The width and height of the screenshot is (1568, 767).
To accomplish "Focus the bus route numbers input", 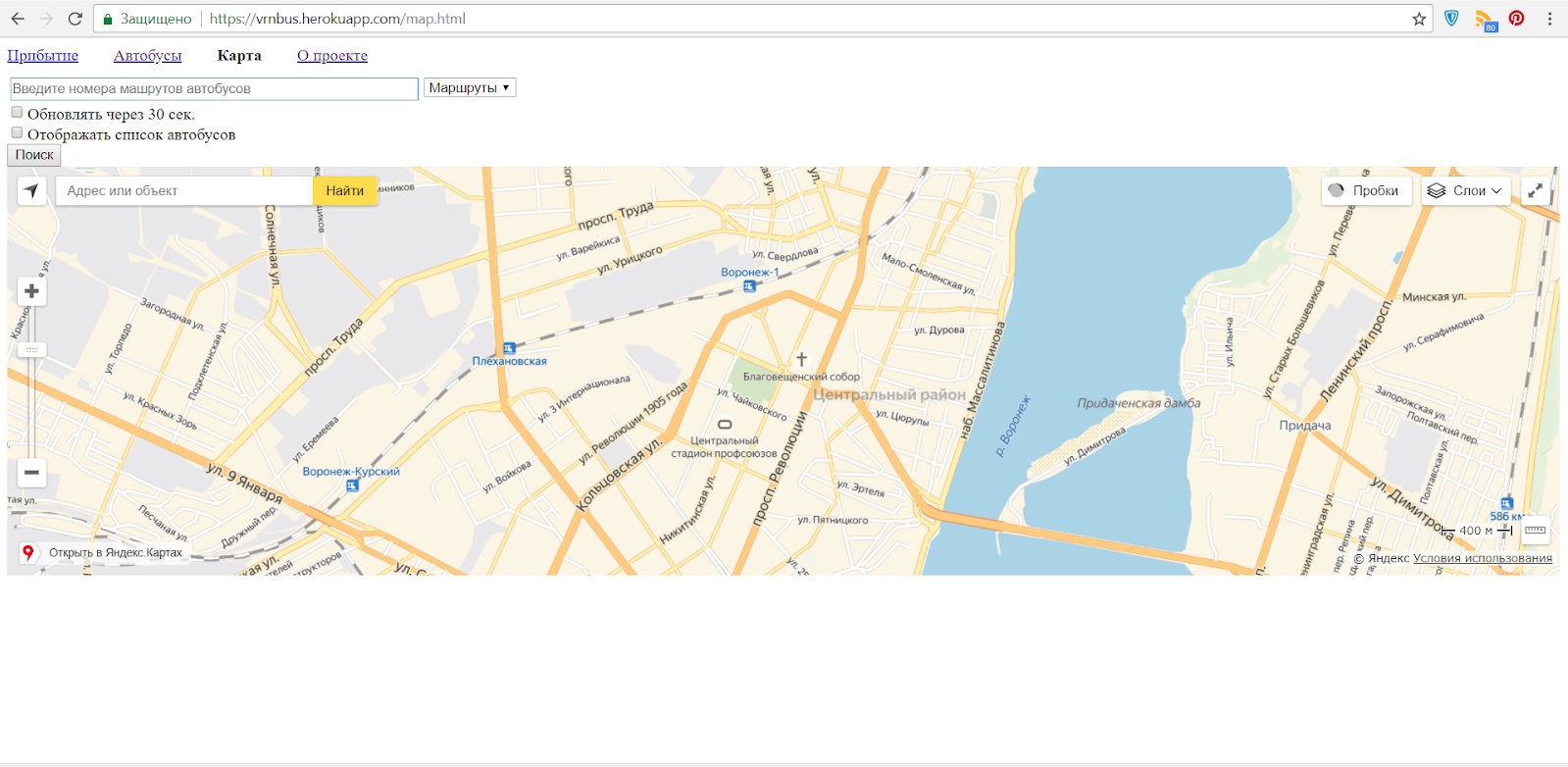I will (x=215, y=88).
